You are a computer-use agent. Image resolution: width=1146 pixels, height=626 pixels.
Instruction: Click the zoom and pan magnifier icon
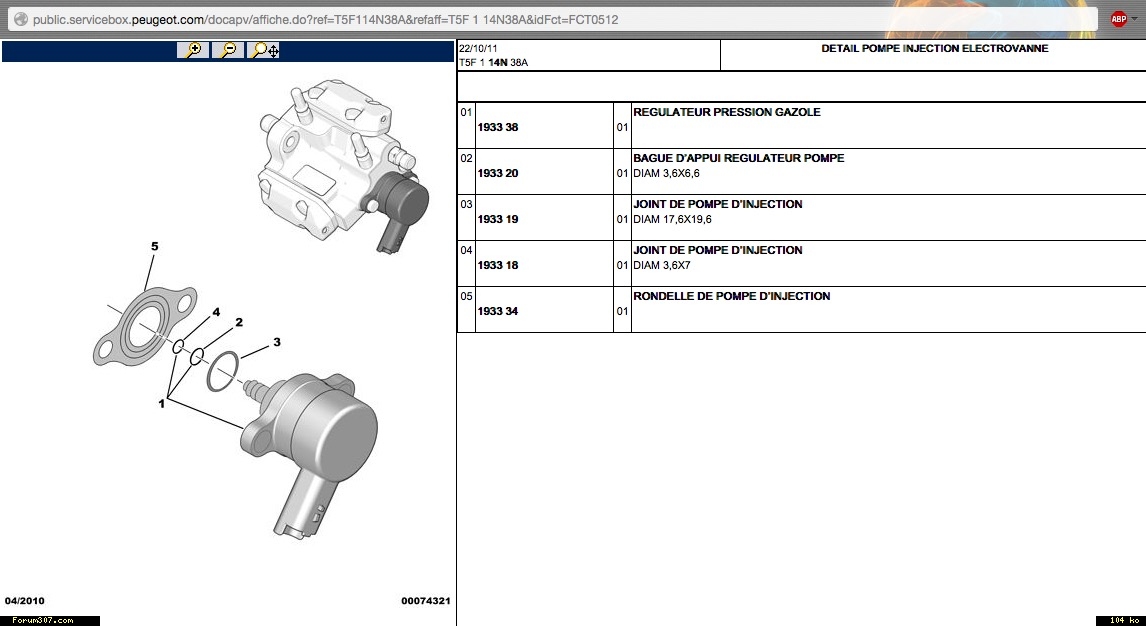[x=264, y=50]
